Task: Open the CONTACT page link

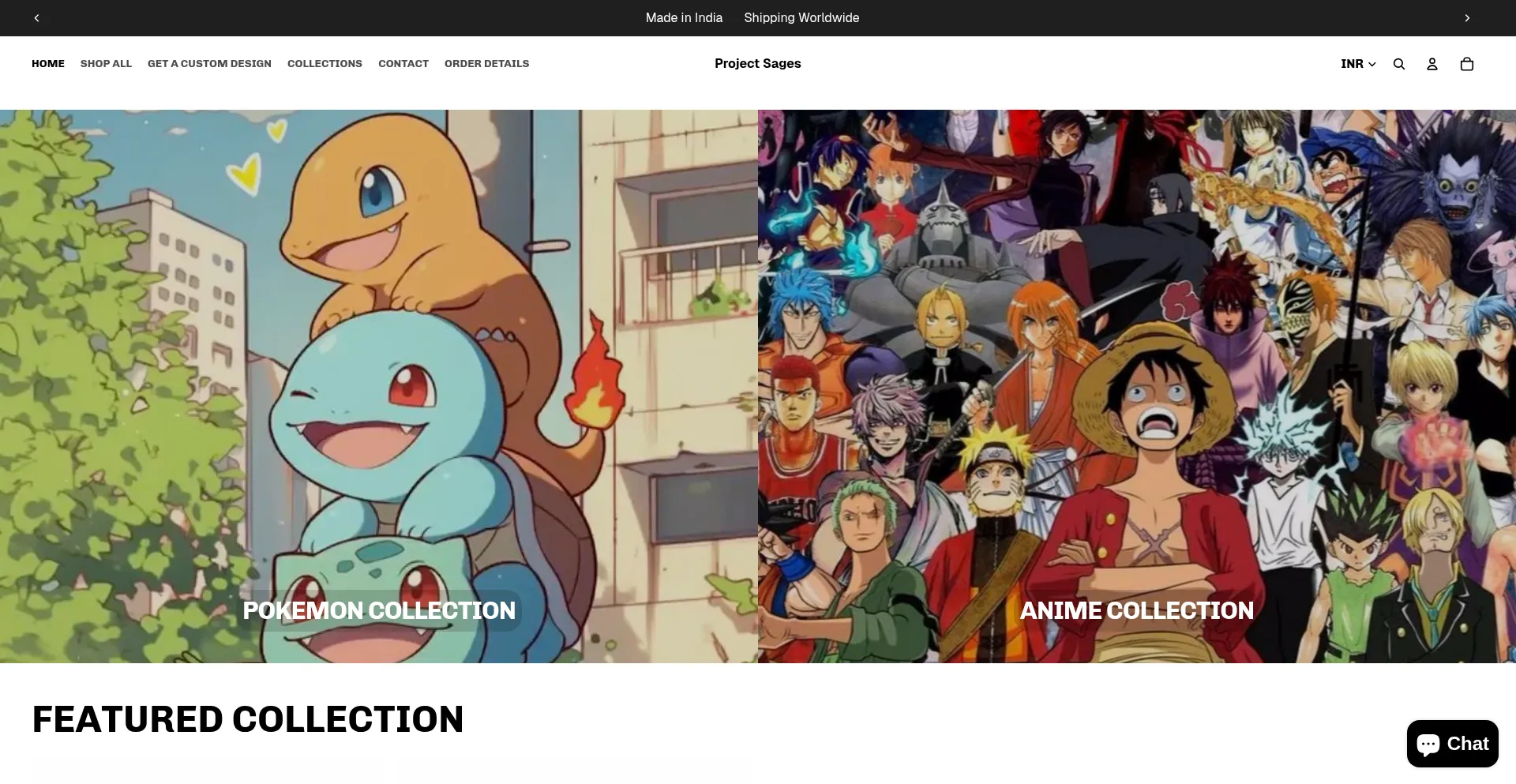Action: [403, 64]
